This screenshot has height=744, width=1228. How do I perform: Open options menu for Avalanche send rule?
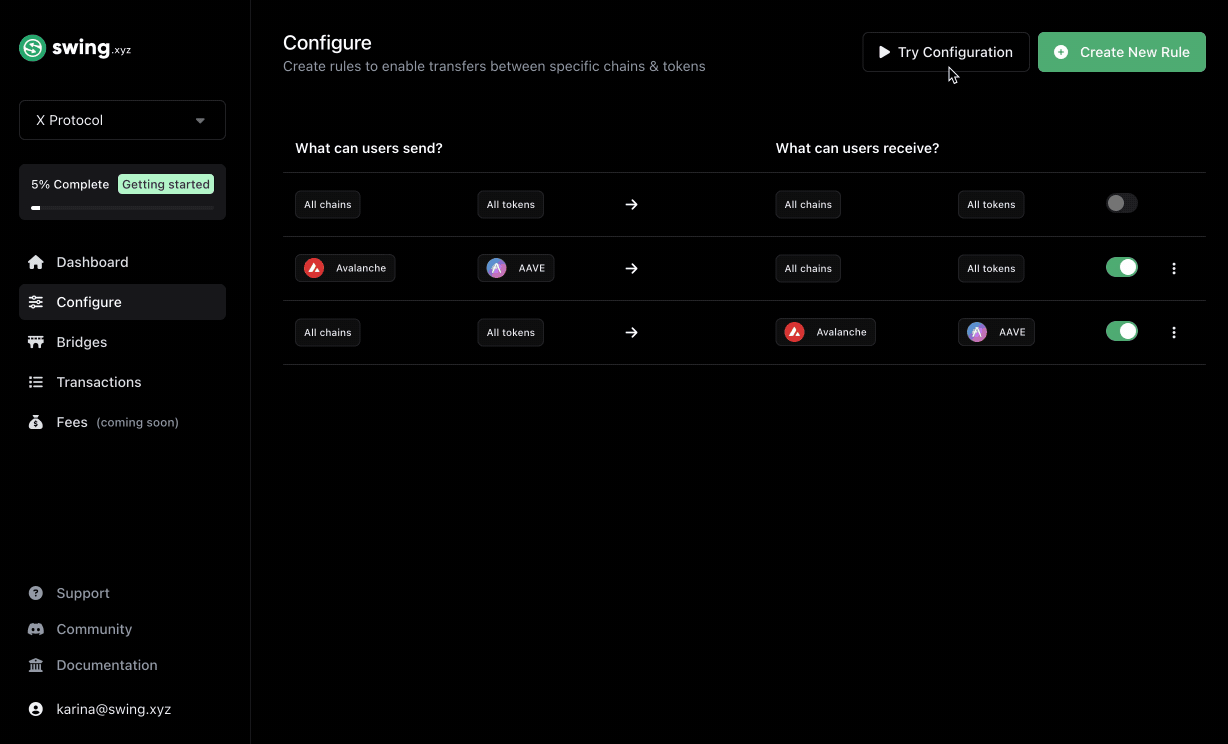1174,268
